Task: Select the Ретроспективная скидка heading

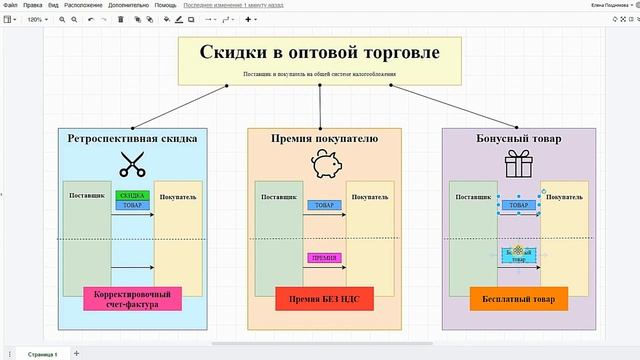Action: coord(132,138)
